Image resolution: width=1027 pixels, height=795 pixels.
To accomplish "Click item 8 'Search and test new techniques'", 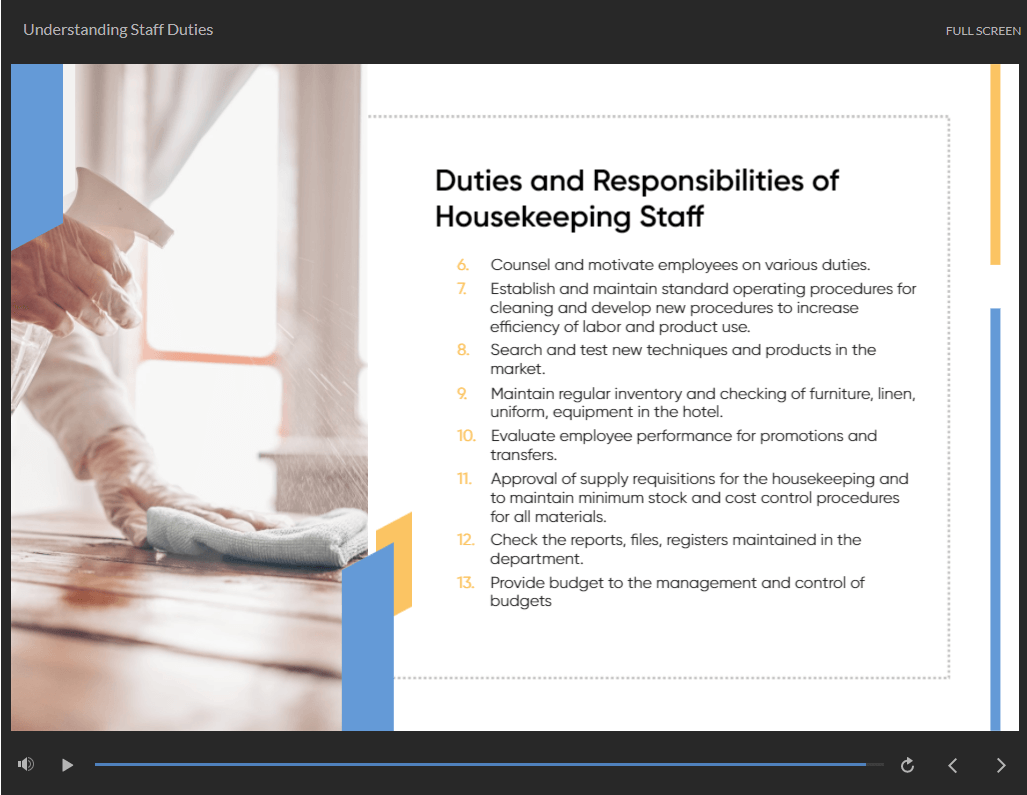I will tap(683, 359).
